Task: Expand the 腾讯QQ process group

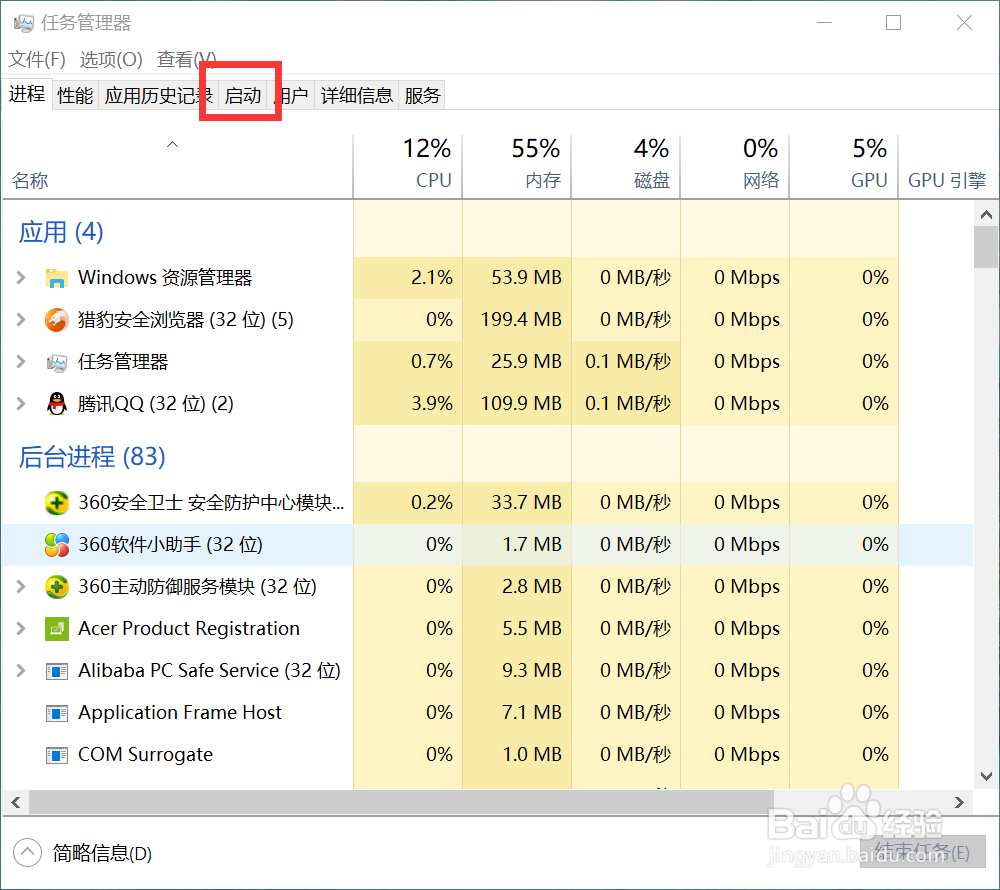Action: 20,403
